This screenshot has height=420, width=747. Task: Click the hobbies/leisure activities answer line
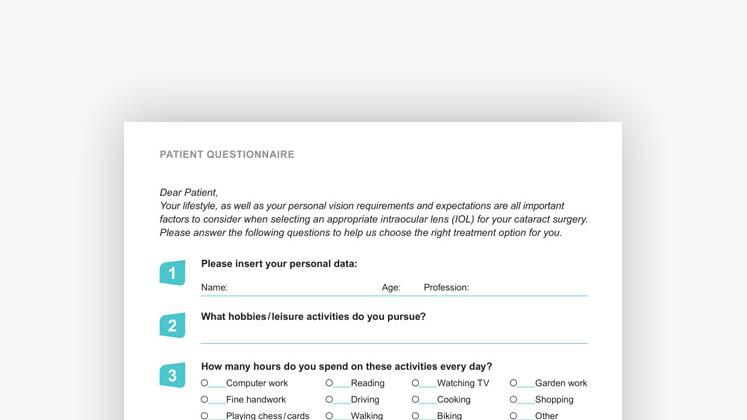394,336
